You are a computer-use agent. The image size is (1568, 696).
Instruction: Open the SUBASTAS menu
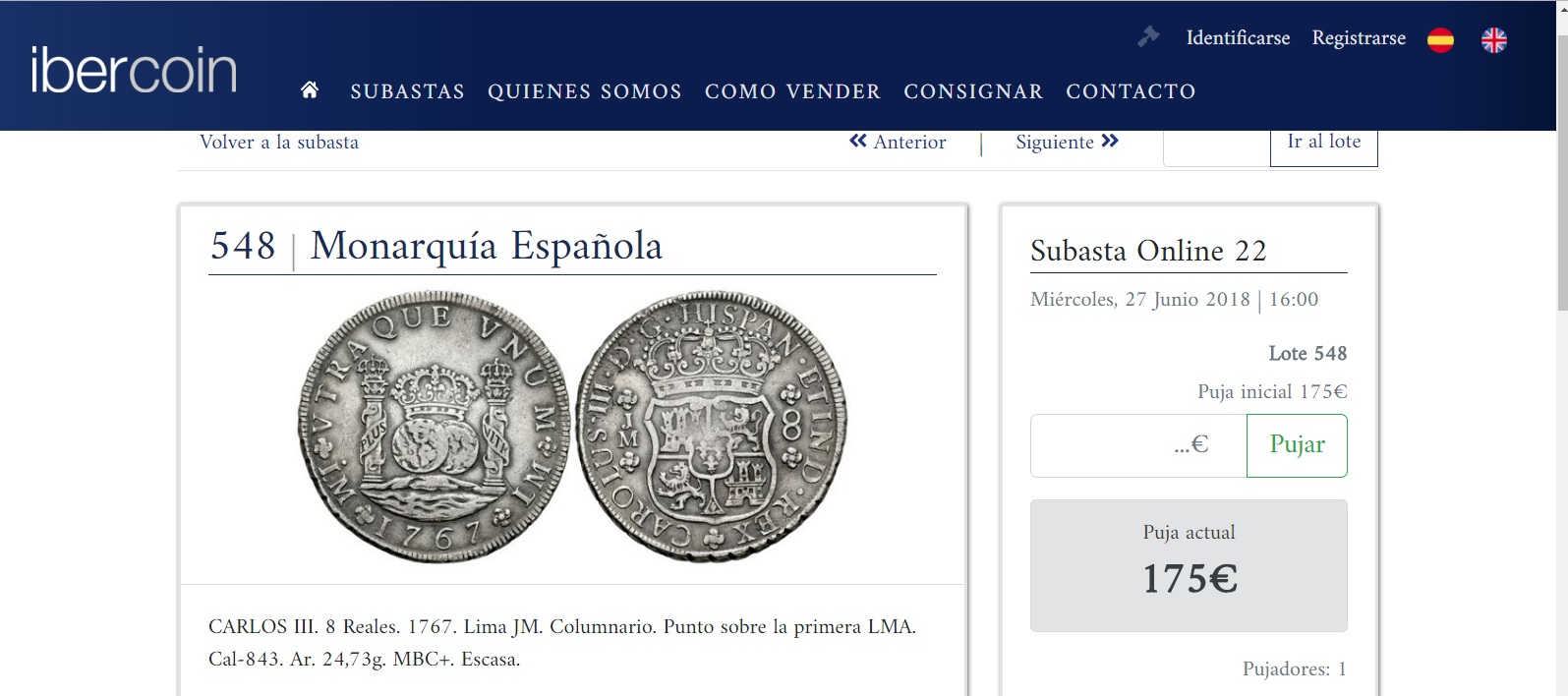[407, 91]
